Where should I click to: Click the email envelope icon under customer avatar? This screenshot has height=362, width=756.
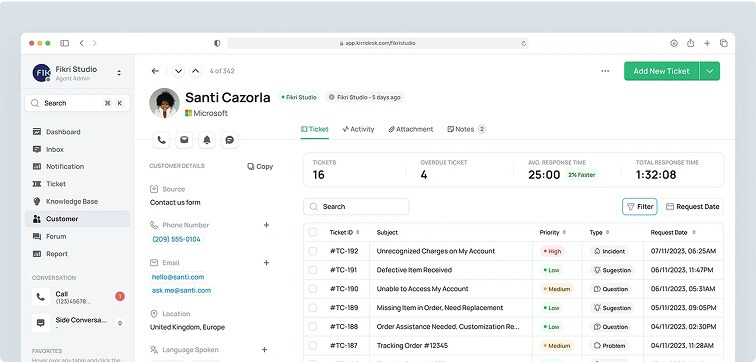tap(184, 140)
